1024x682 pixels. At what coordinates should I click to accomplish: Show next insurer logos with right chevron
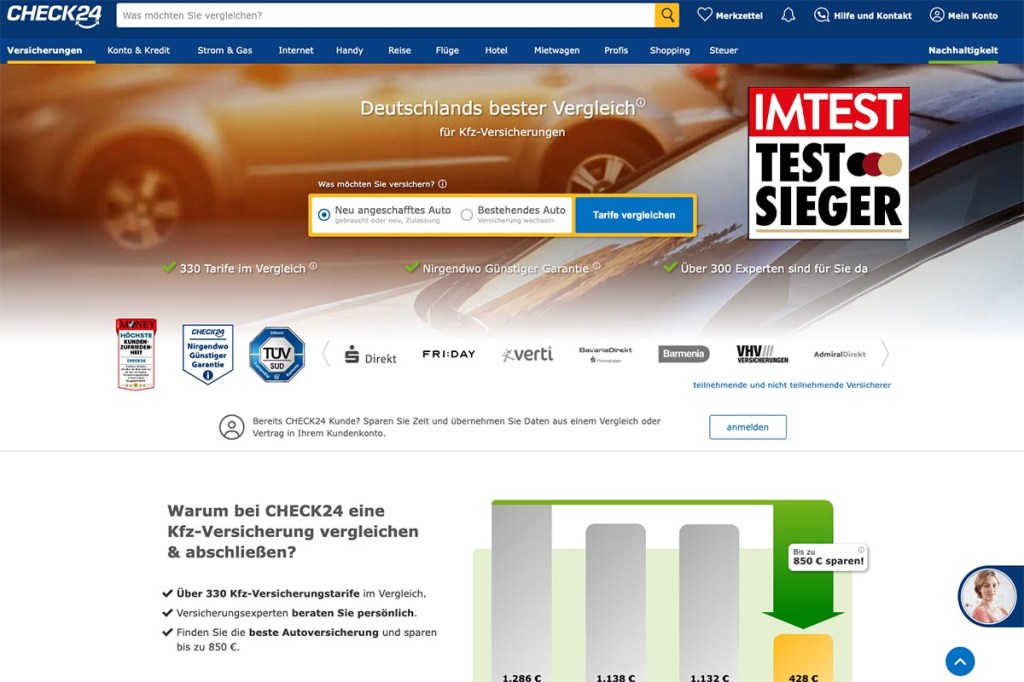[885, 353]
